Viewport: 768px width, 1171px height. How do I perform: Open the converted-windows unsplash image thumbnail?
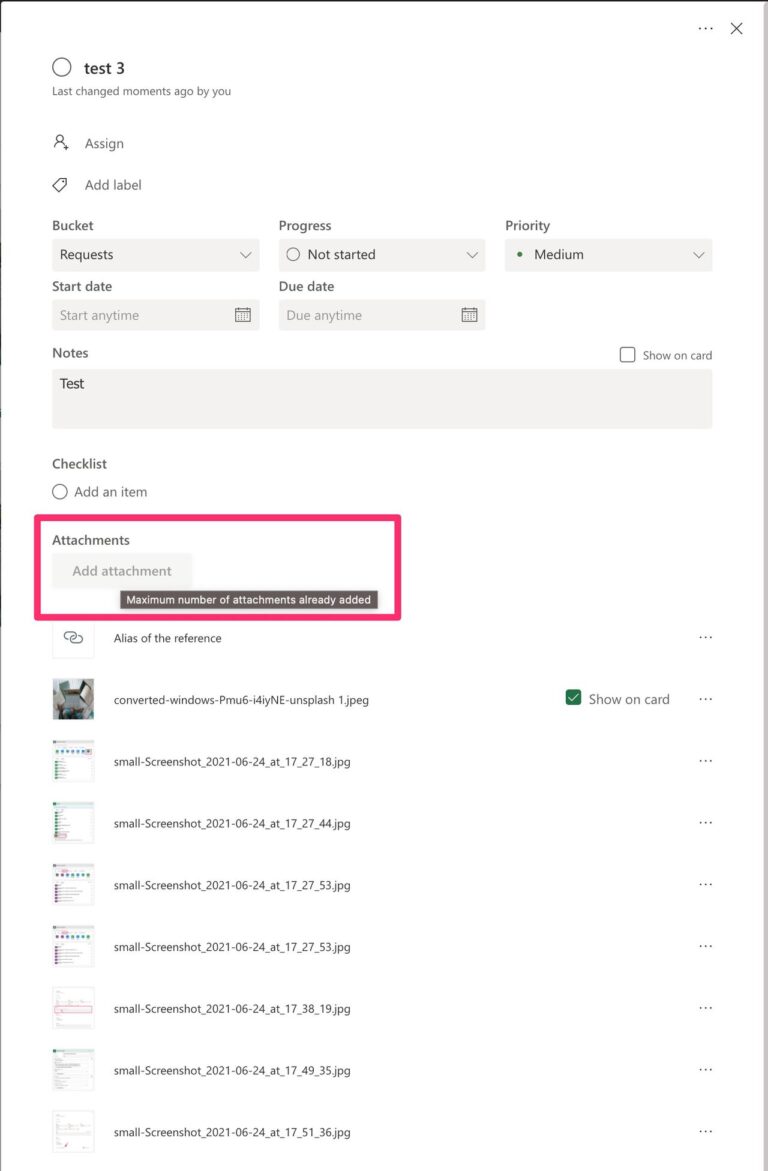point(72,698)
